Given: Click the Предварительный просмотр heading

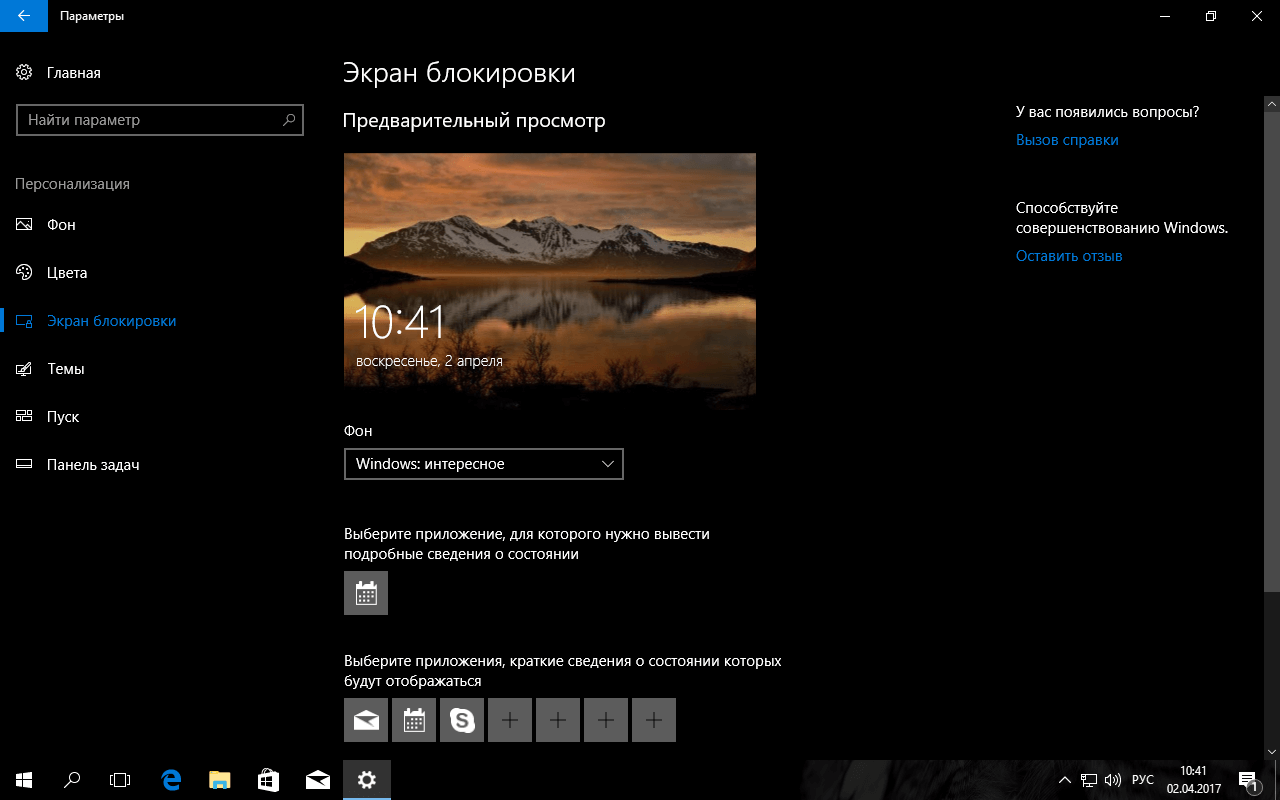Looking at the screenshot, I should tap(474, 121).
